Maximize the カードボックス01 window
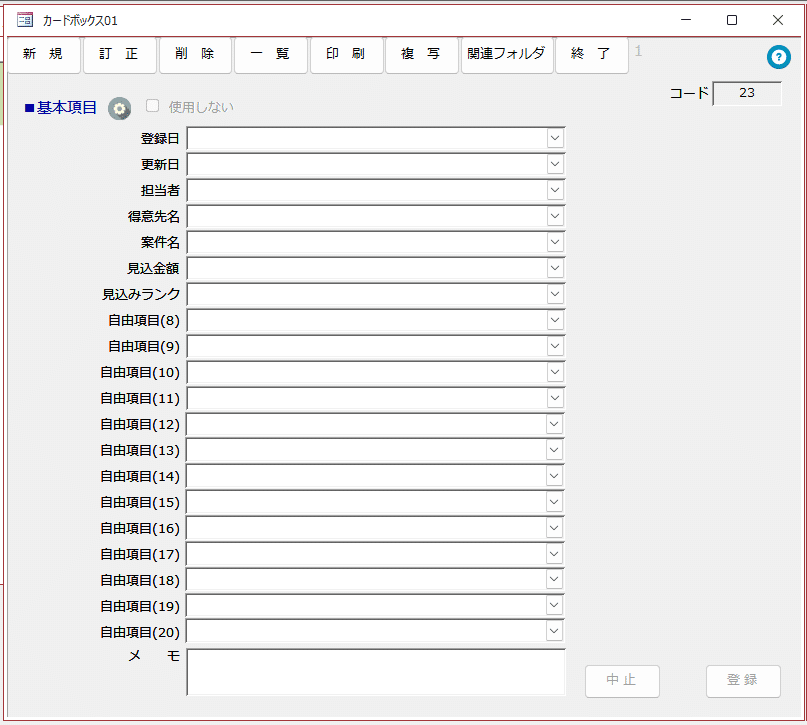 click(732, 20)
